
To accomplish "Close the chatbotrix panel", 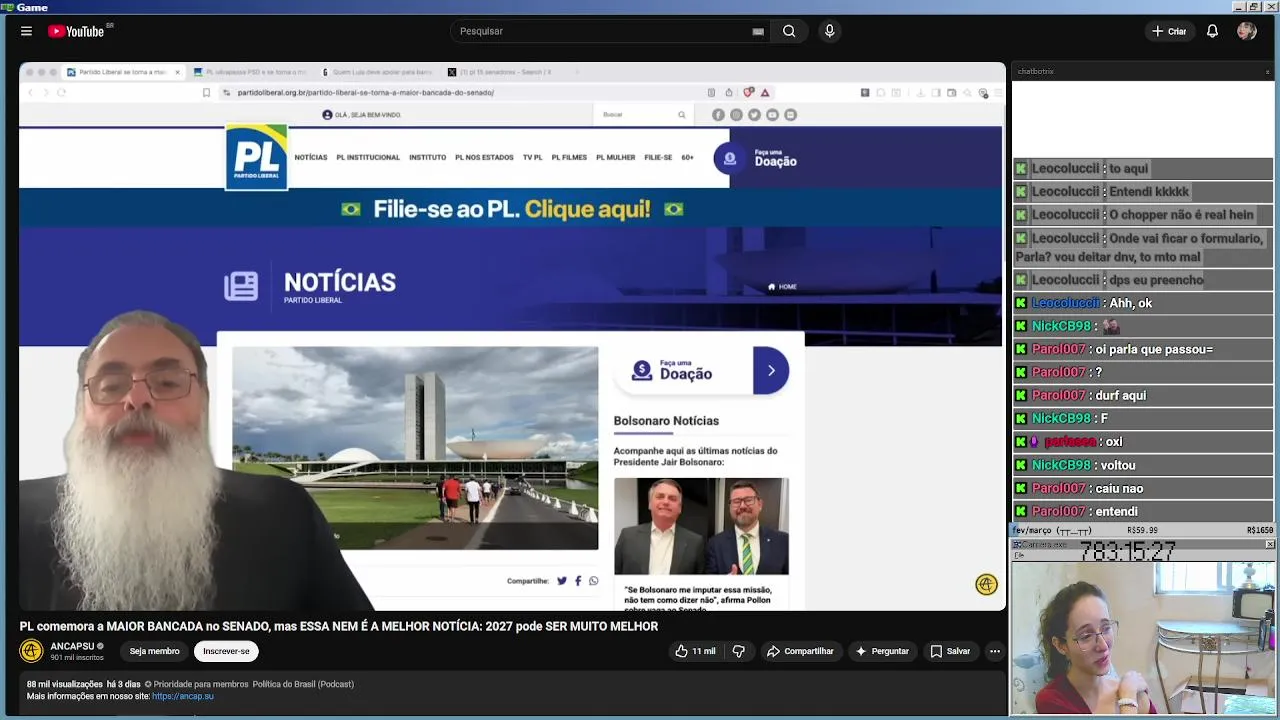I will tap(1268, 71).
